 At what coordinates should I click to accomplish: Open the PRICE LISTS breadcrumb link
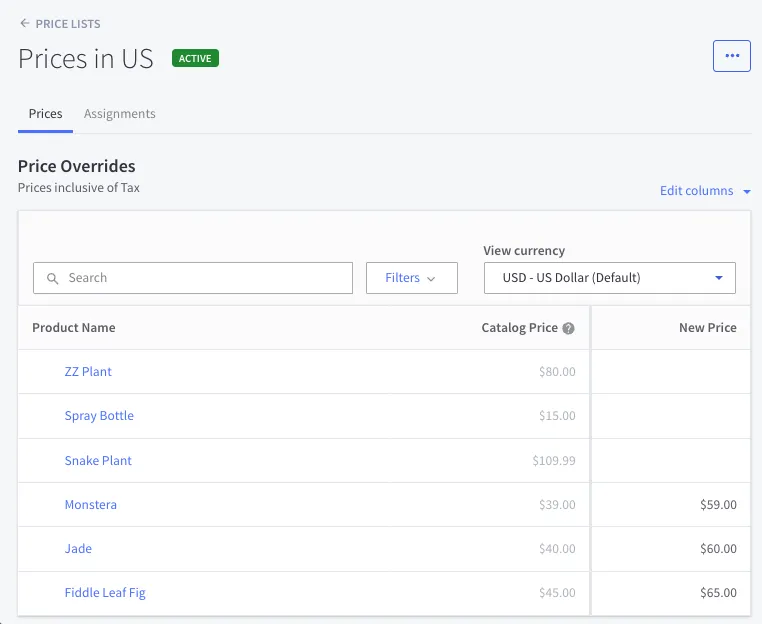pyautogui.click(x=68, y=24)
